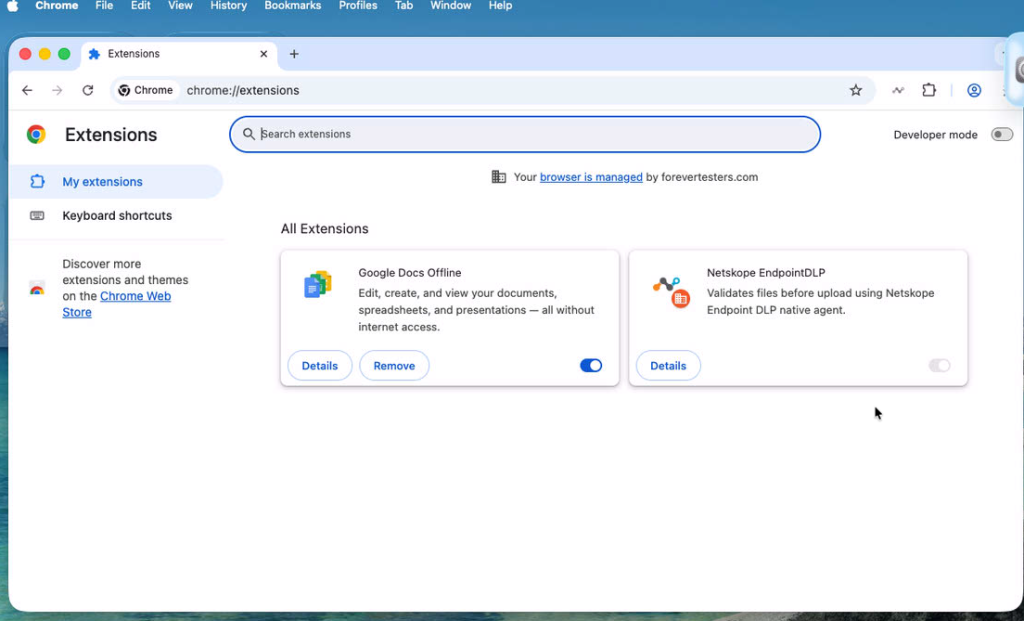Go back to previous page
Image resolution: width=1024 pixels, height=621 pixels.
[x=27, y=90]
